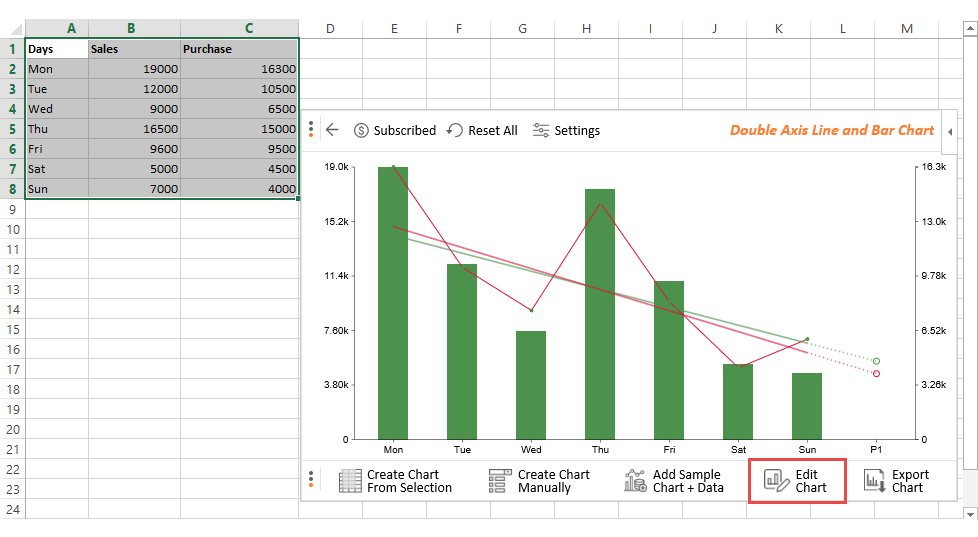Viewport: 978px width, 537px height.
Task: Click Add Sample Chart + Data
Action: click(x=688, y=481)
